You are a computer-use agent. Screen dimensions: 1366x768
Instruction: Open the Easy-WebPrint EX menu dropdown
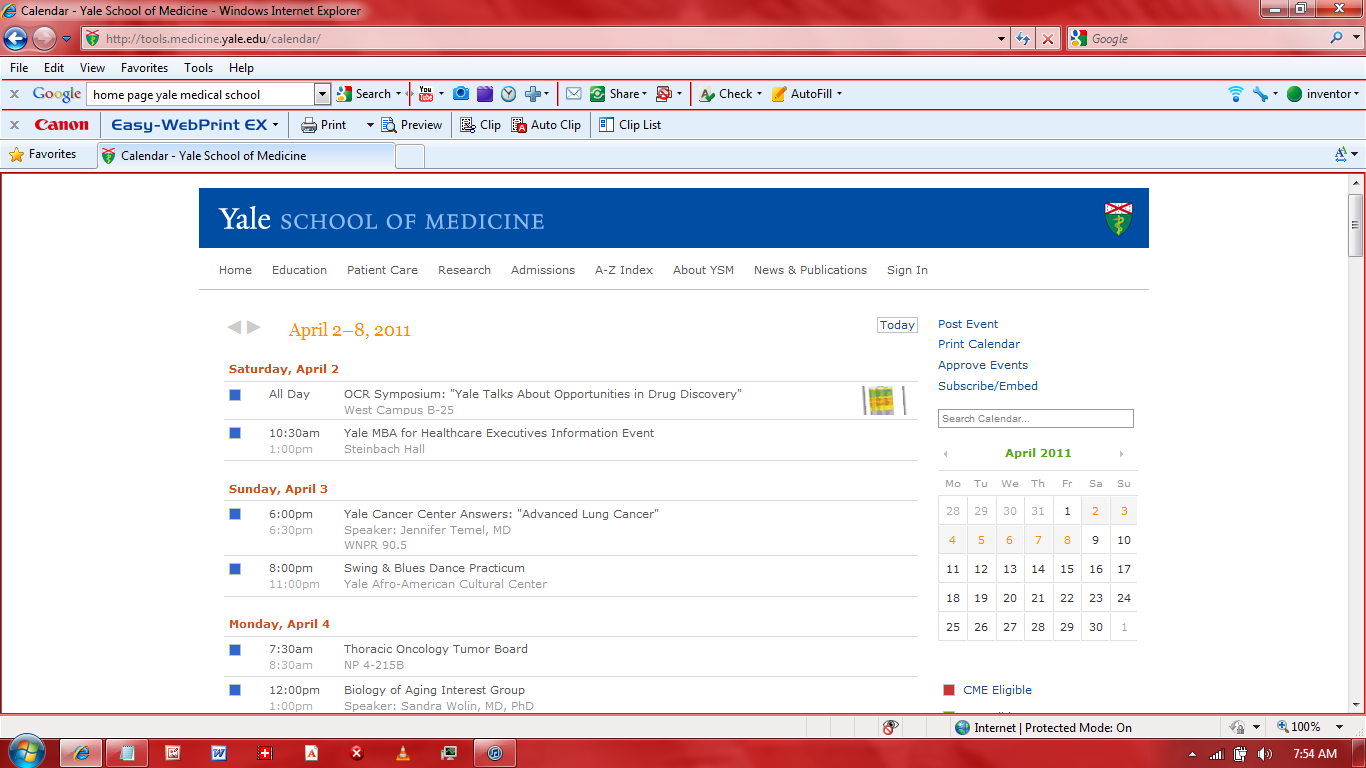[x=275, y=125]
